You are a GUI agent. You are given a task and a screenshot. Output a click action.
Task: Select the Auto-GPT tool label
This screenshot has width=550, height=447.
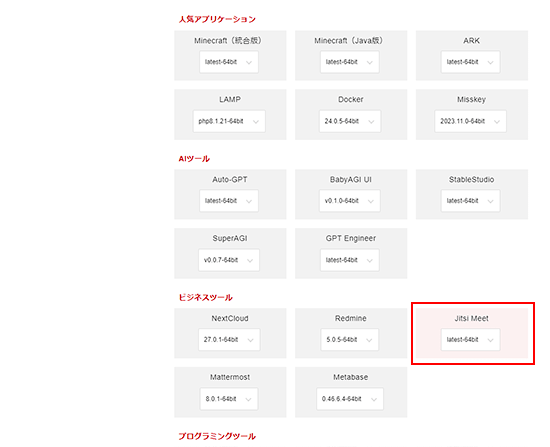coord(230,180)
